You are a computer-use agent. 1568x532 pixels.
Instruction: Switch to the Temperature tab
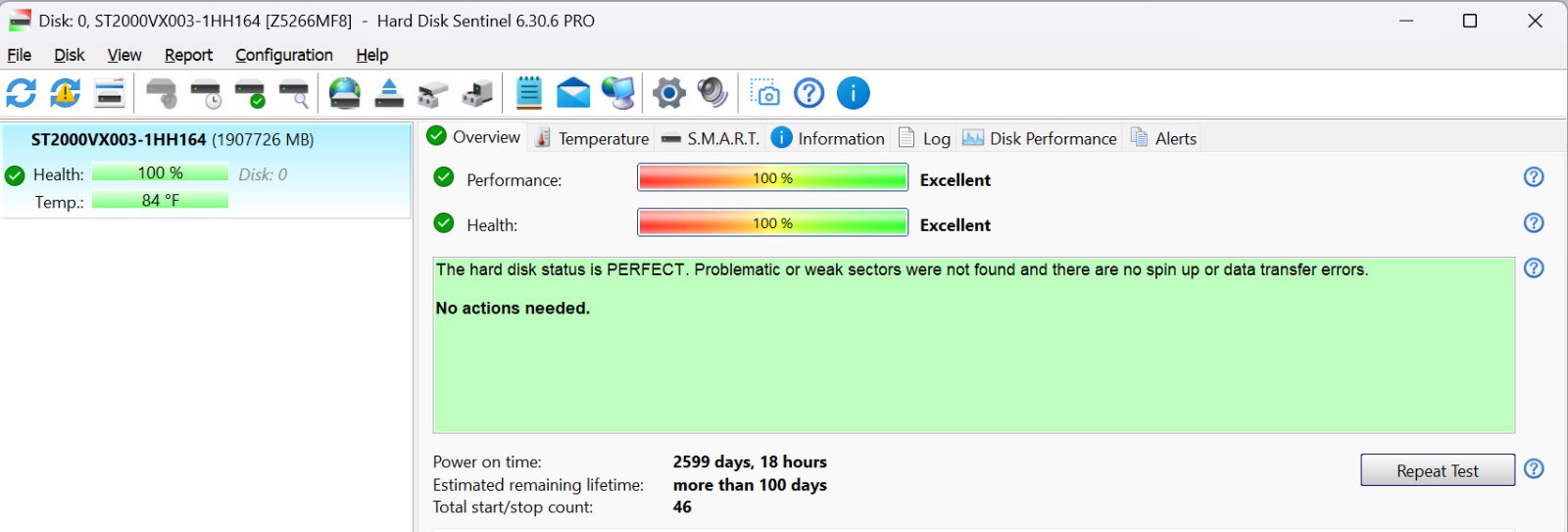592,138
